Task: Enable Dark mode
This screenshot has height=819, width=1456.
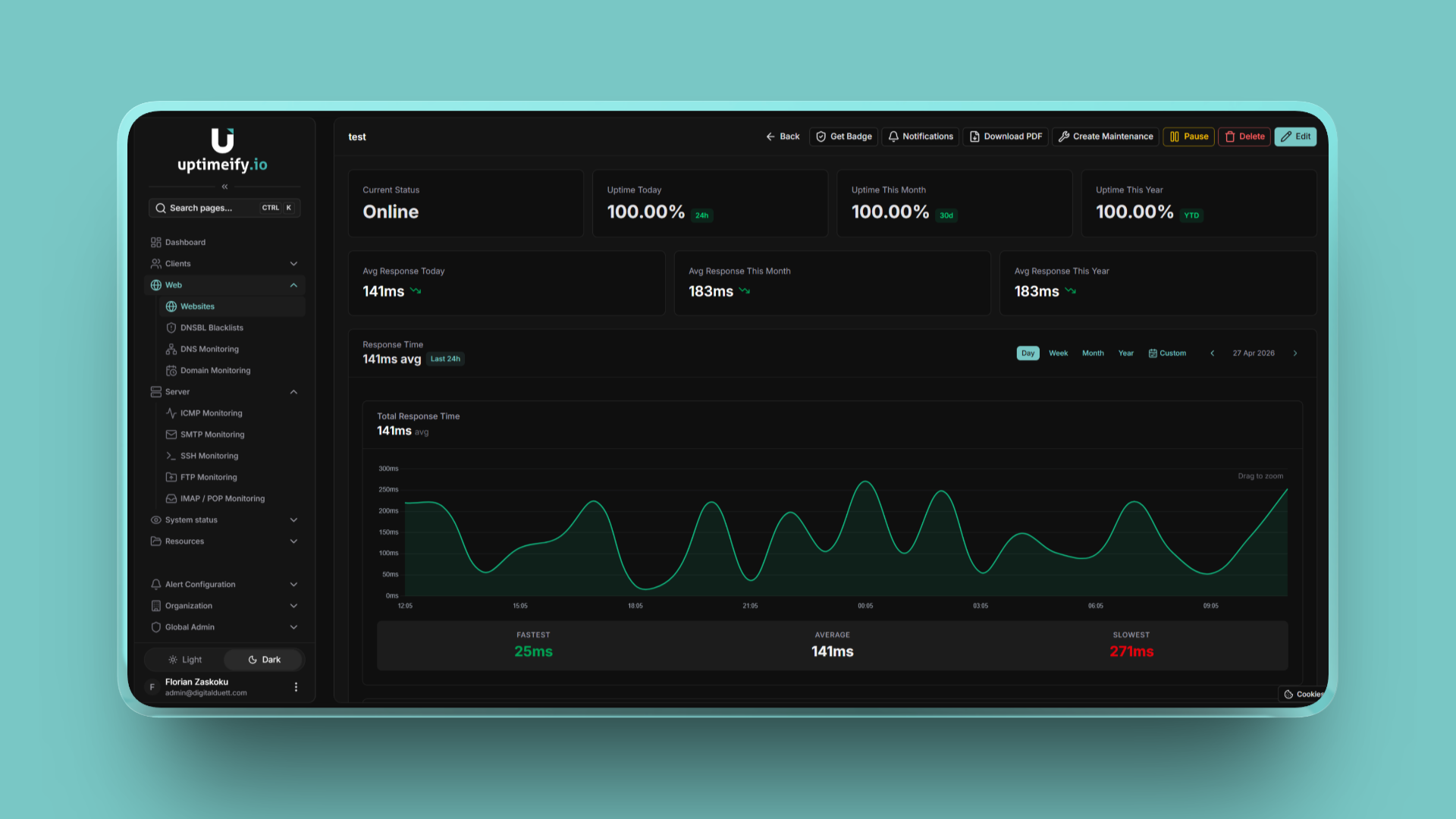Action: pyautogui.click(x=263, y=659)
